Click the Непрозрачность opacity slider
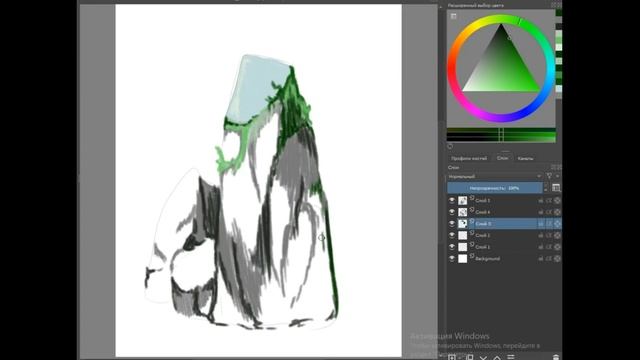Image resolution: width=640 pixels, height=360 pixels. (x=495, y=188)
